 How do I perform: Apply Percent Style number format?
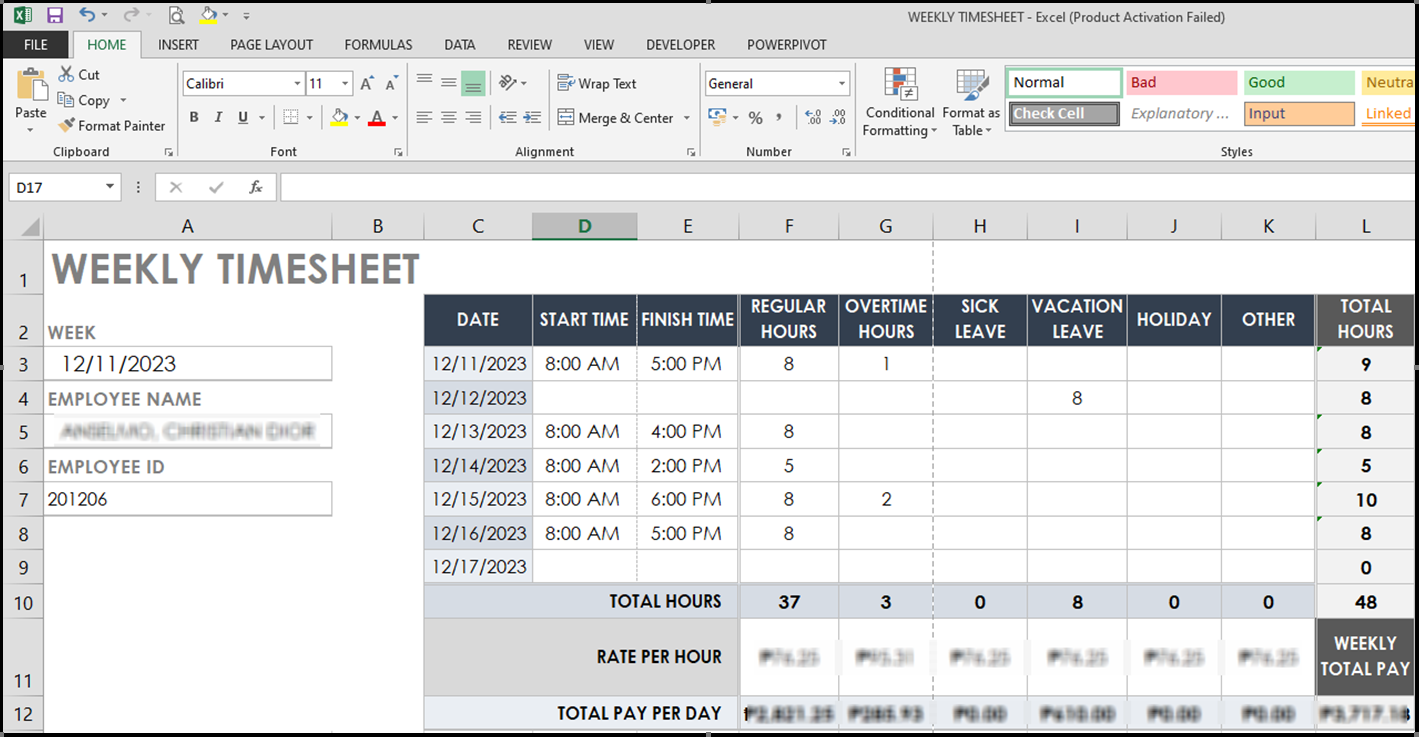[755, 118]
